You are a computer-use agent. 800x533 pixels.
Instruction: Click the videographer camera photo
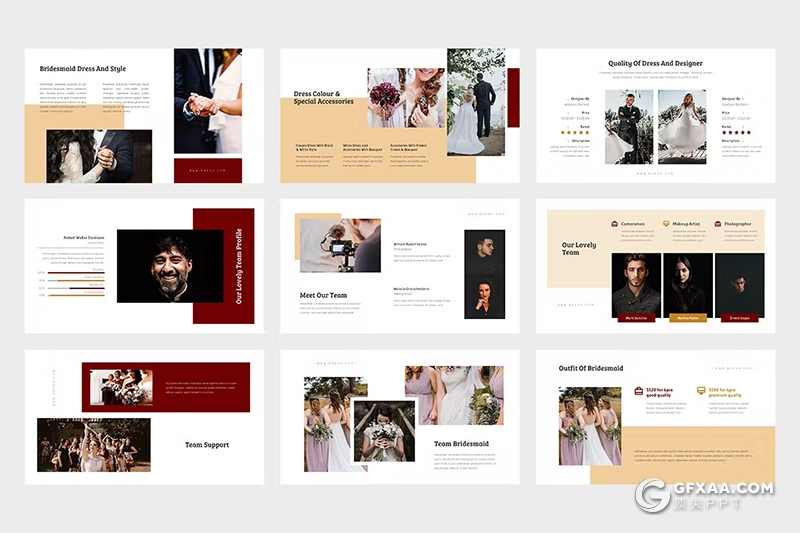340,246
